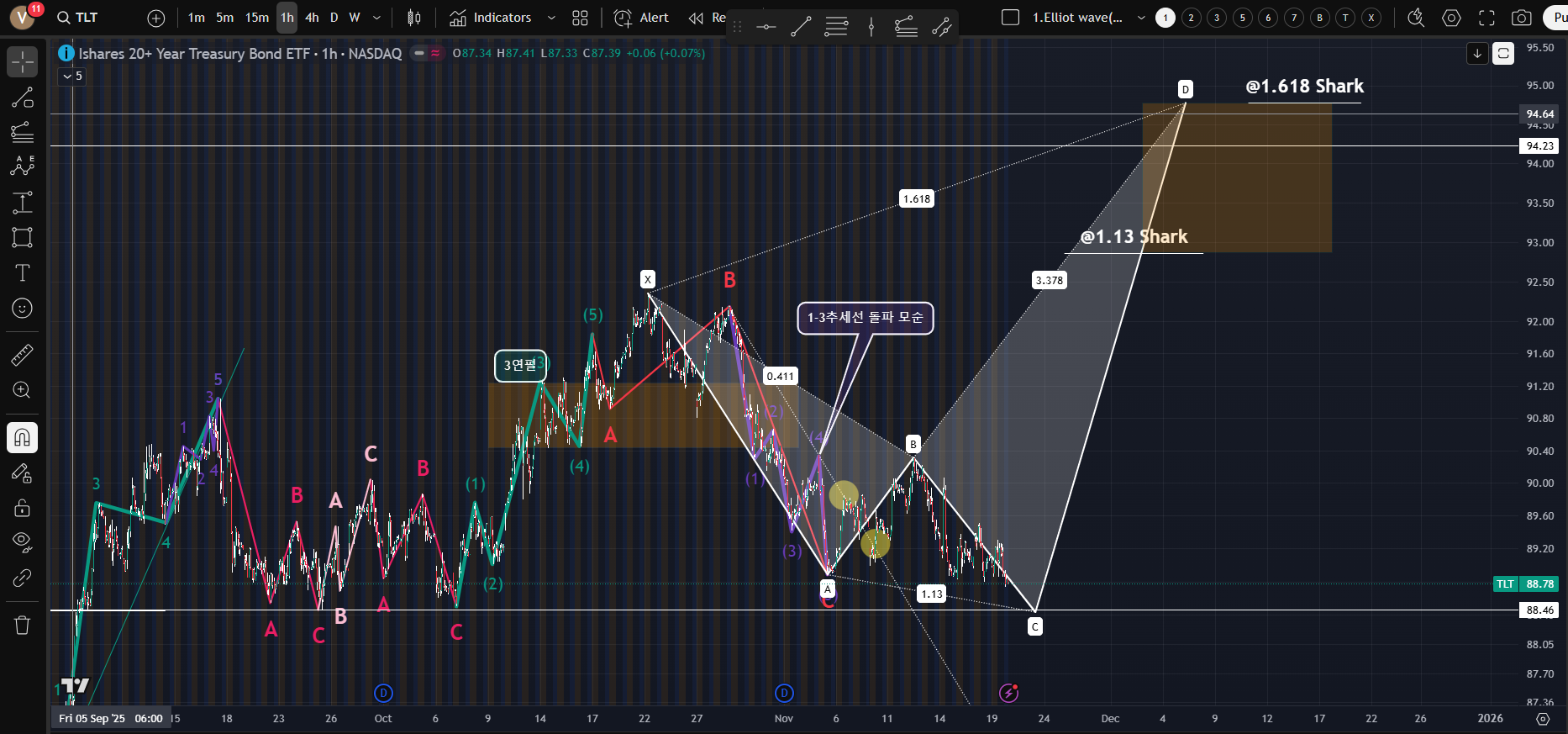Open the Elliot wave layout dropdown

1140,18
